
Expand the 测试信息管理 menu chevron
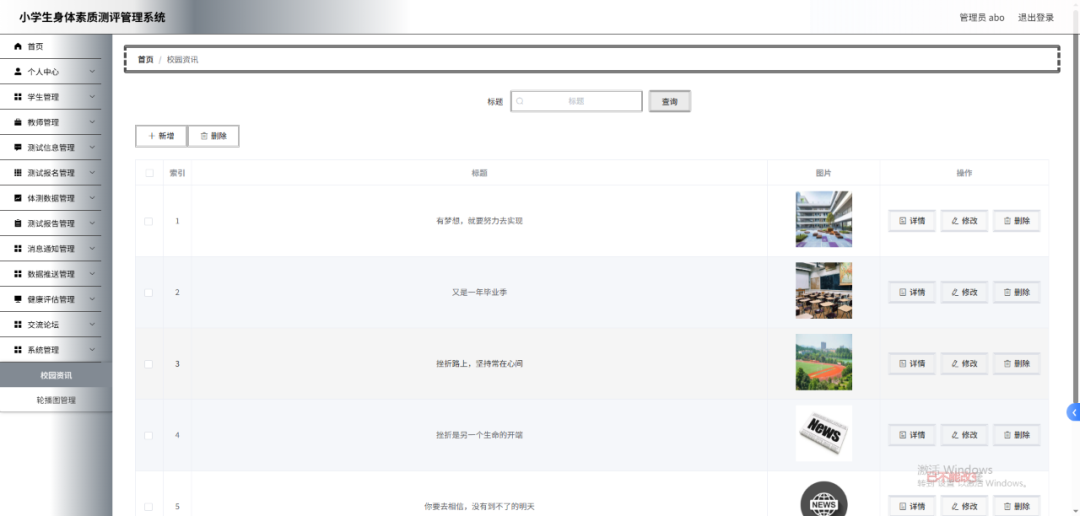tap(92, 147)
